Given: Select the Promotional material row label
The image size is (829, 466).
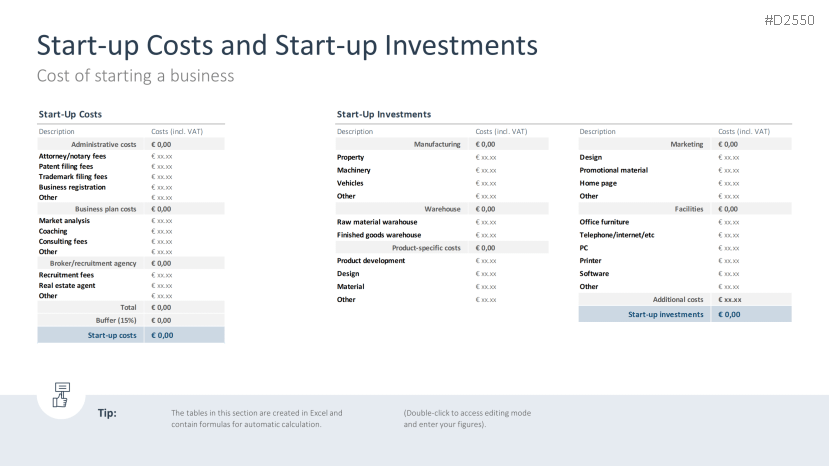Looking at the screenshot, I should pyautogui.click(x=613, y=170).
